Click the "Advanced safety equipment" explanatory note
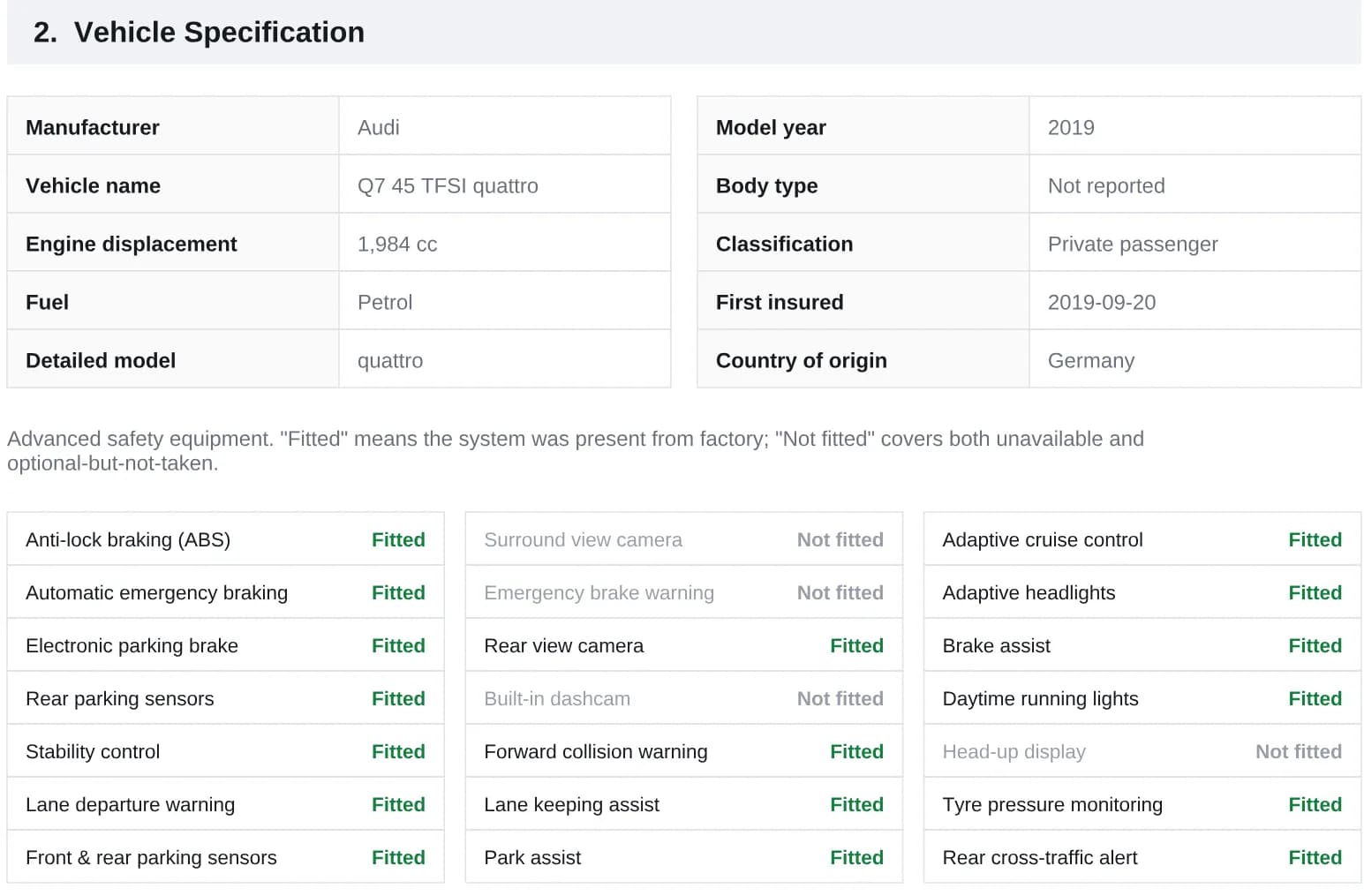Viewport: 1364px width, 896px height. 576,450
